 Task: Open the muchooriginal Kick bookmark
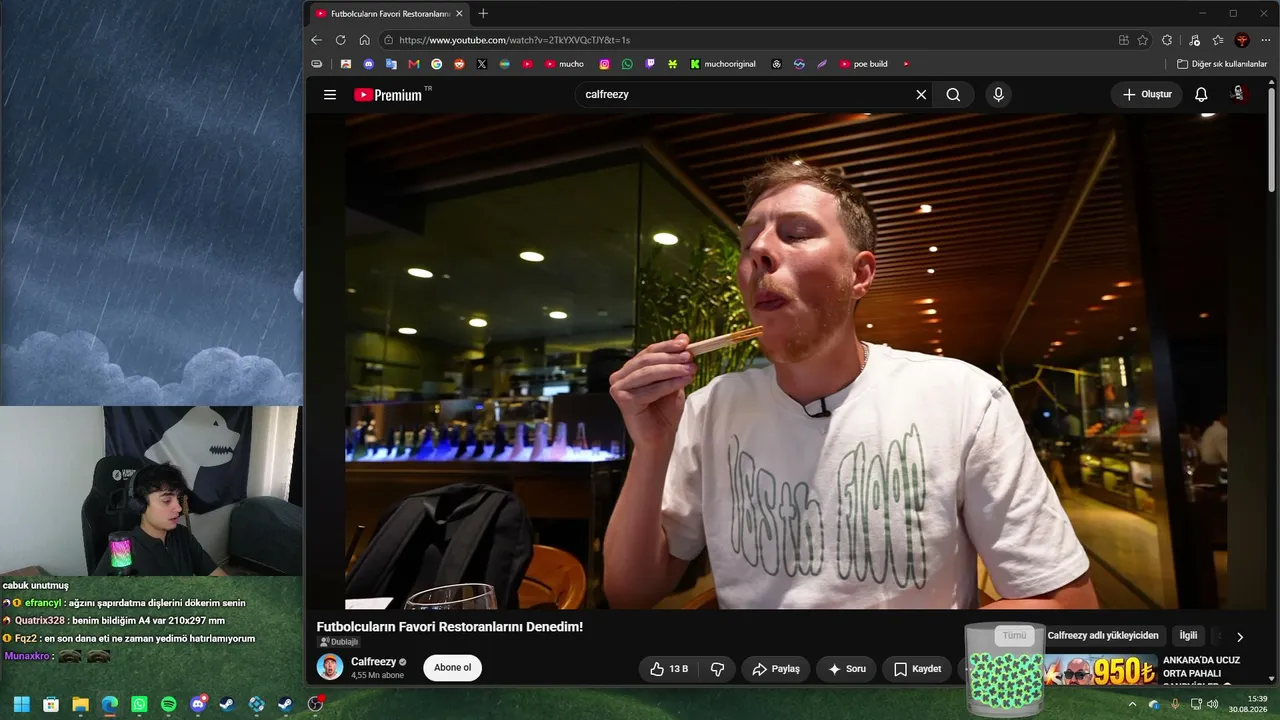coord(723,64)
